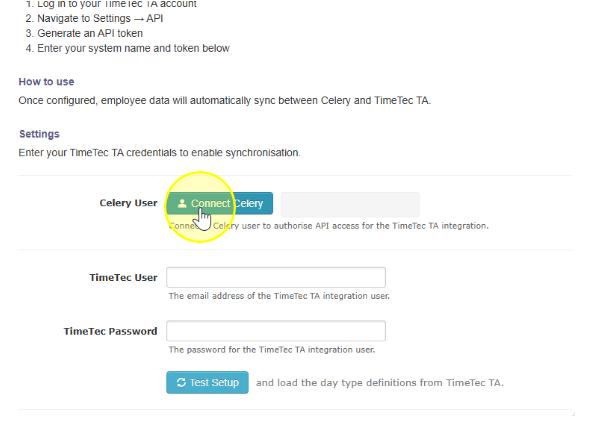Click the person icon in Connect Celery
This screenshot has width=614, height=432.
tap(182, 203)
